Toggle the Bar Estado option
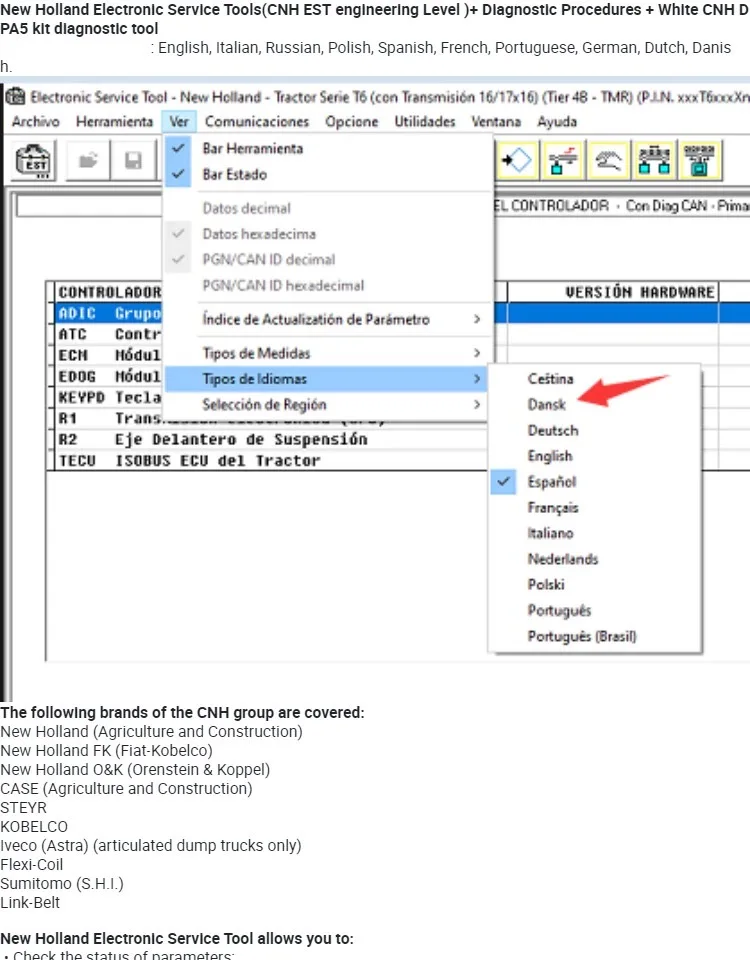 click(234, 174)
